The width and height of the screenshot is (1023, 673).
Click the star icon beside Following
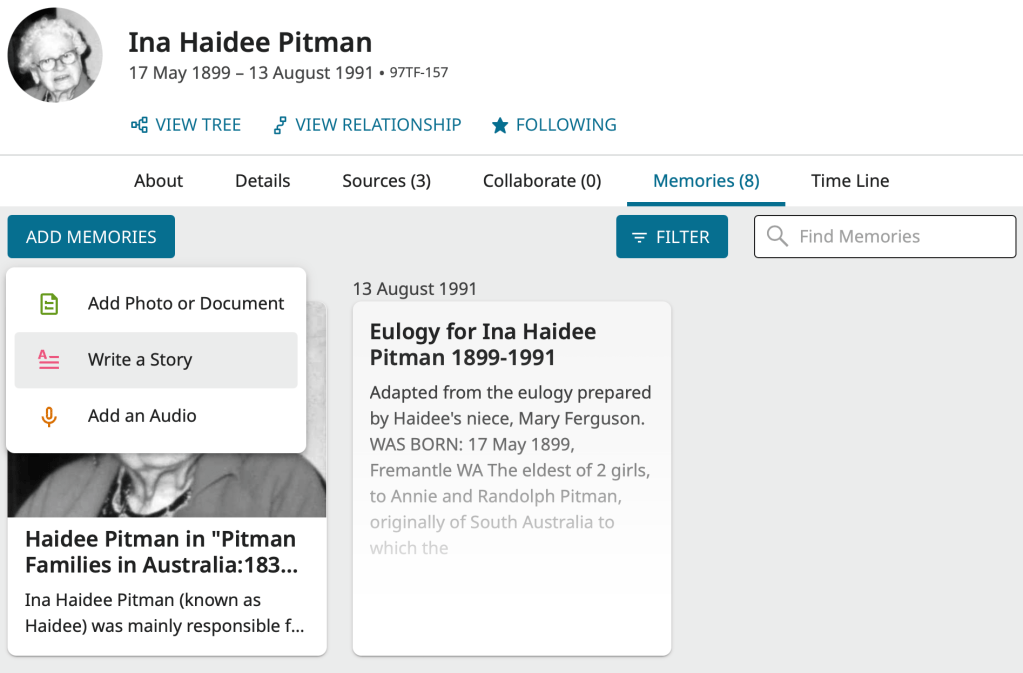point(500,125)
